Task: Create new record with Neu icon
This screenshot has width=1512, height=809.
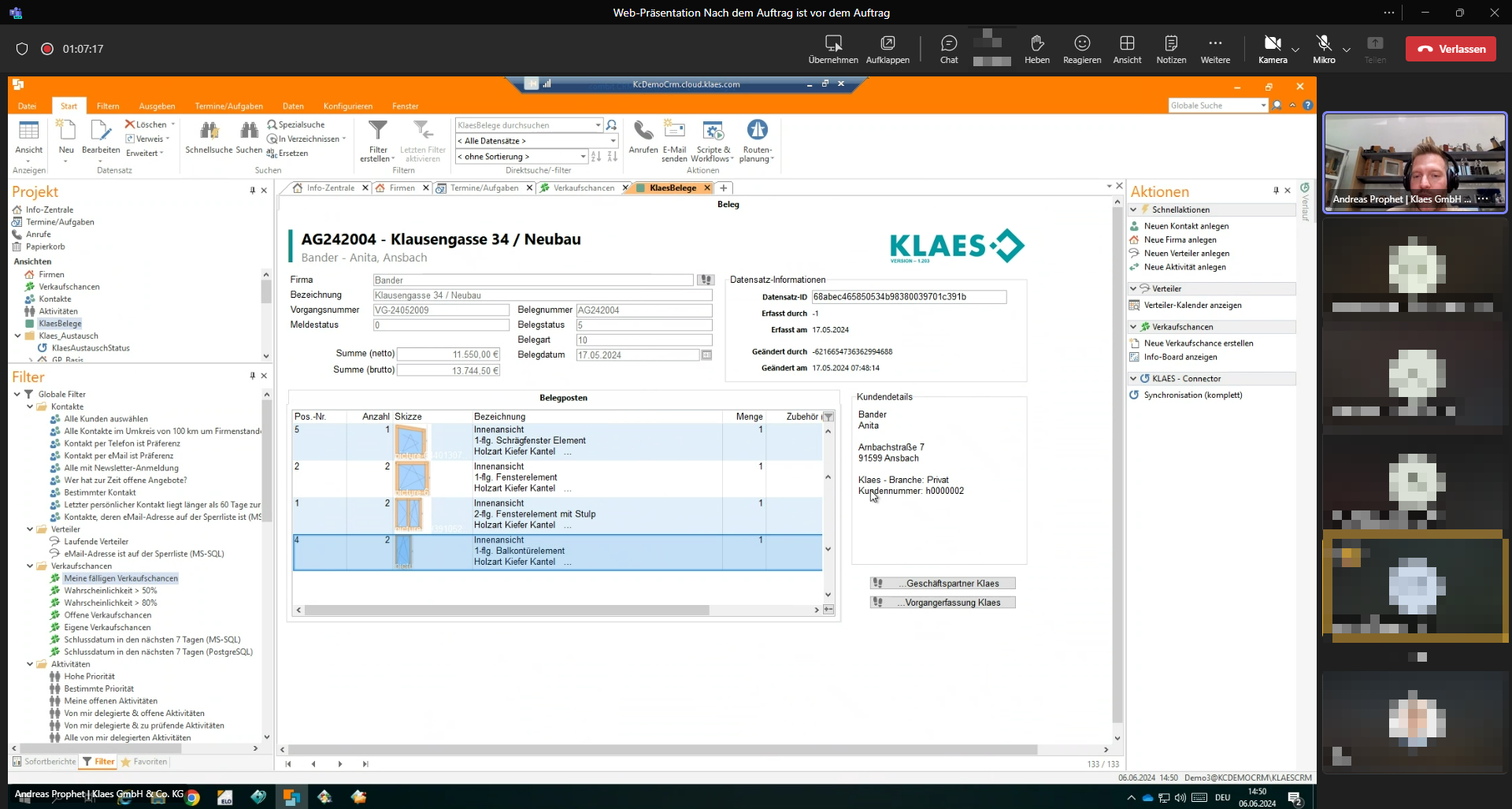Action: click(x=66, y=139)
